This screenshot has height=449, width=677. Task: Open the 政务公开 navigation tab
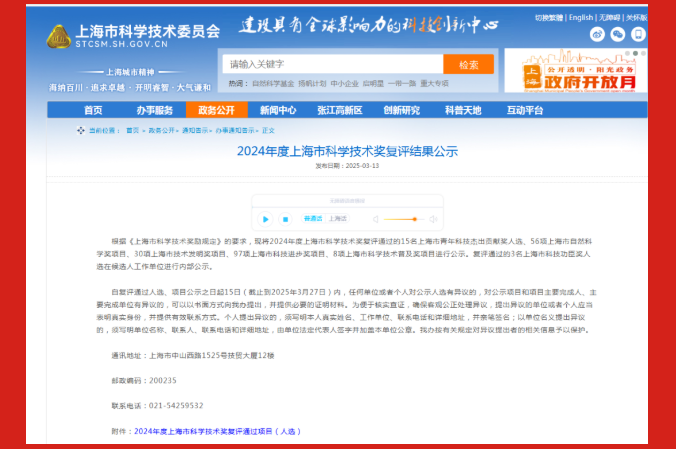[x=216, y=110]
